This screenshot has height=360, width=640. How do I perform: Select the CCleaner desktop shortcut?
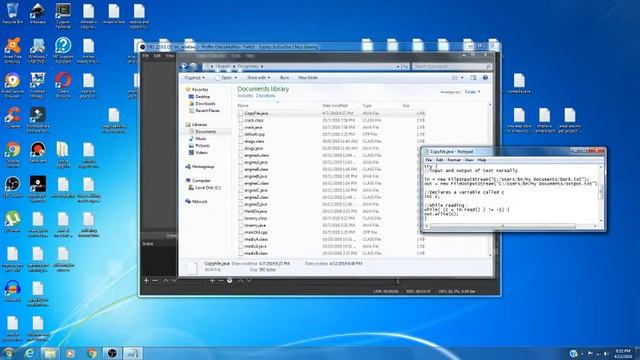pyautogui.click(x=12, y=118)
